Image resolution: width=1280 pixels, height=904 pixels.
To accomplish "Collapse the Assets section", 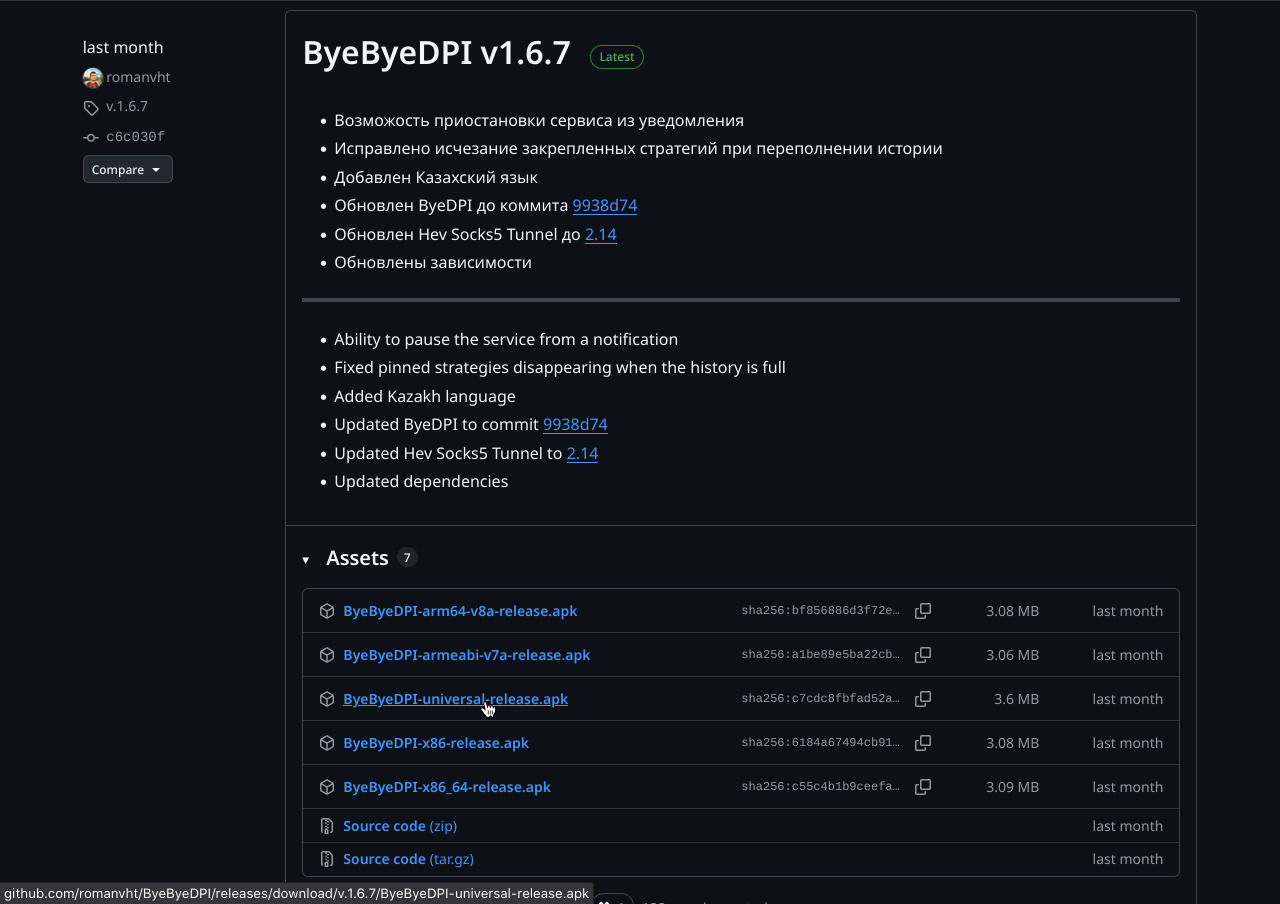I will click(x=306, y=560).
